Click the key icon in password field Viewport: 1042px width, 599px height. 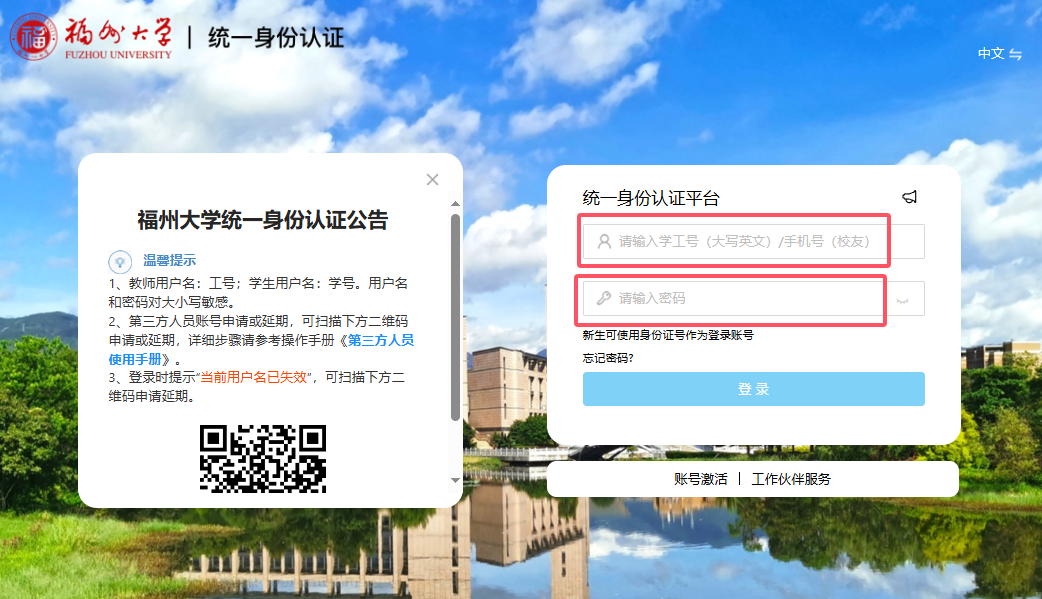604,298
